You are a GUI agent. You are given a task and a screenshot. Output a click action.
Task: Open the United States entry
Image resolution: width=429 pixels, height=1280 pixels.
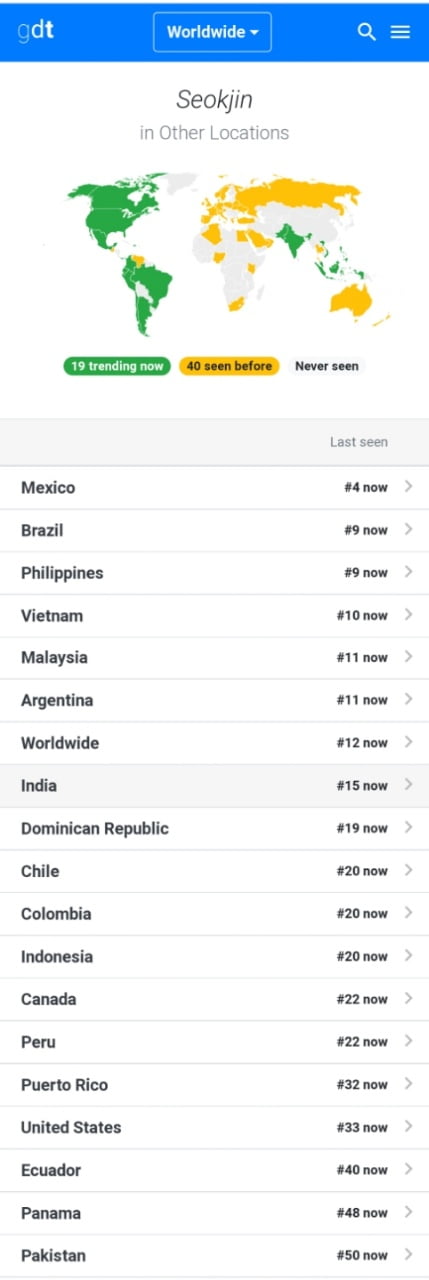click(x=214, y=1127)
